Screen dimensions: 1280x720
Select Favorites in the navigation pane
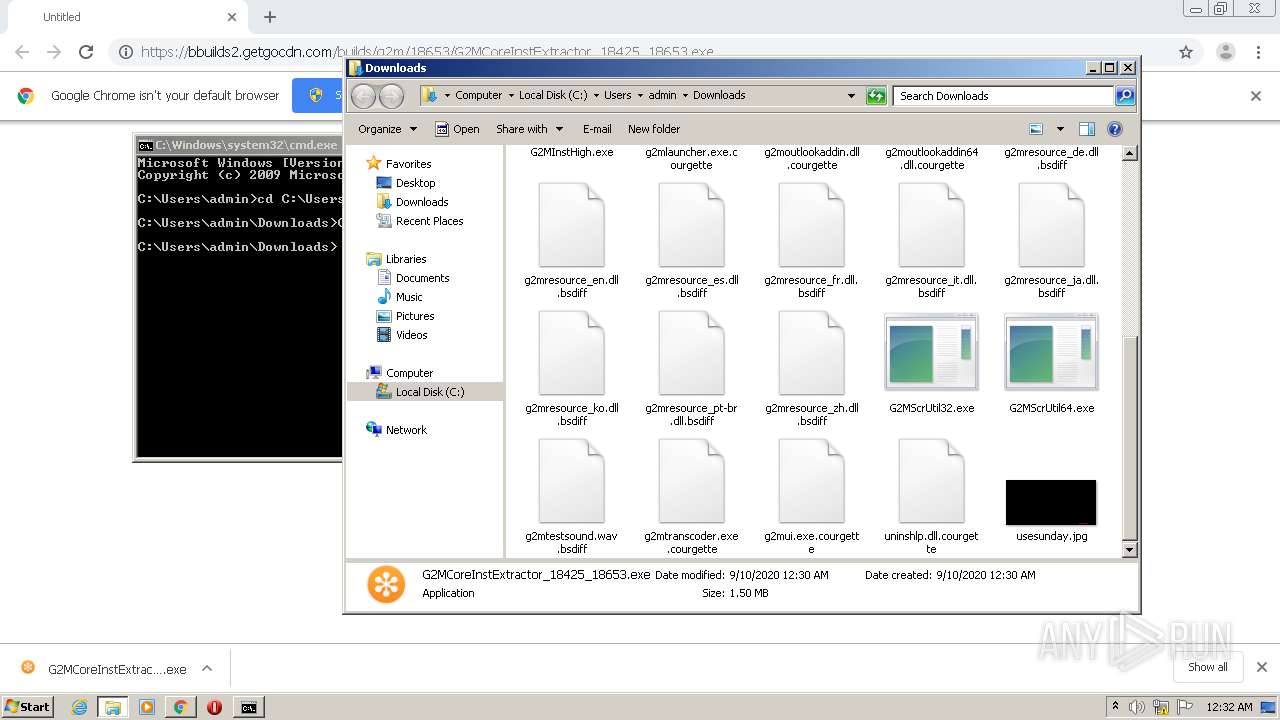pos(399,163)
